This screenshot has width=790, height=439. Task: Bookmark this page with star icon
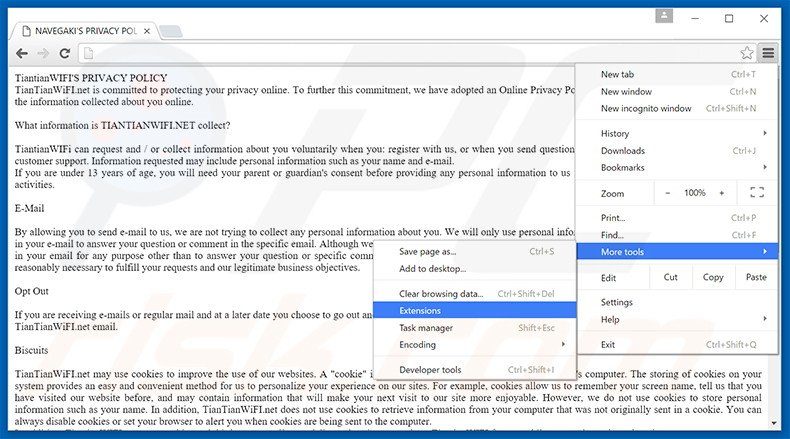pyautogui.click(x=747, y=53)
